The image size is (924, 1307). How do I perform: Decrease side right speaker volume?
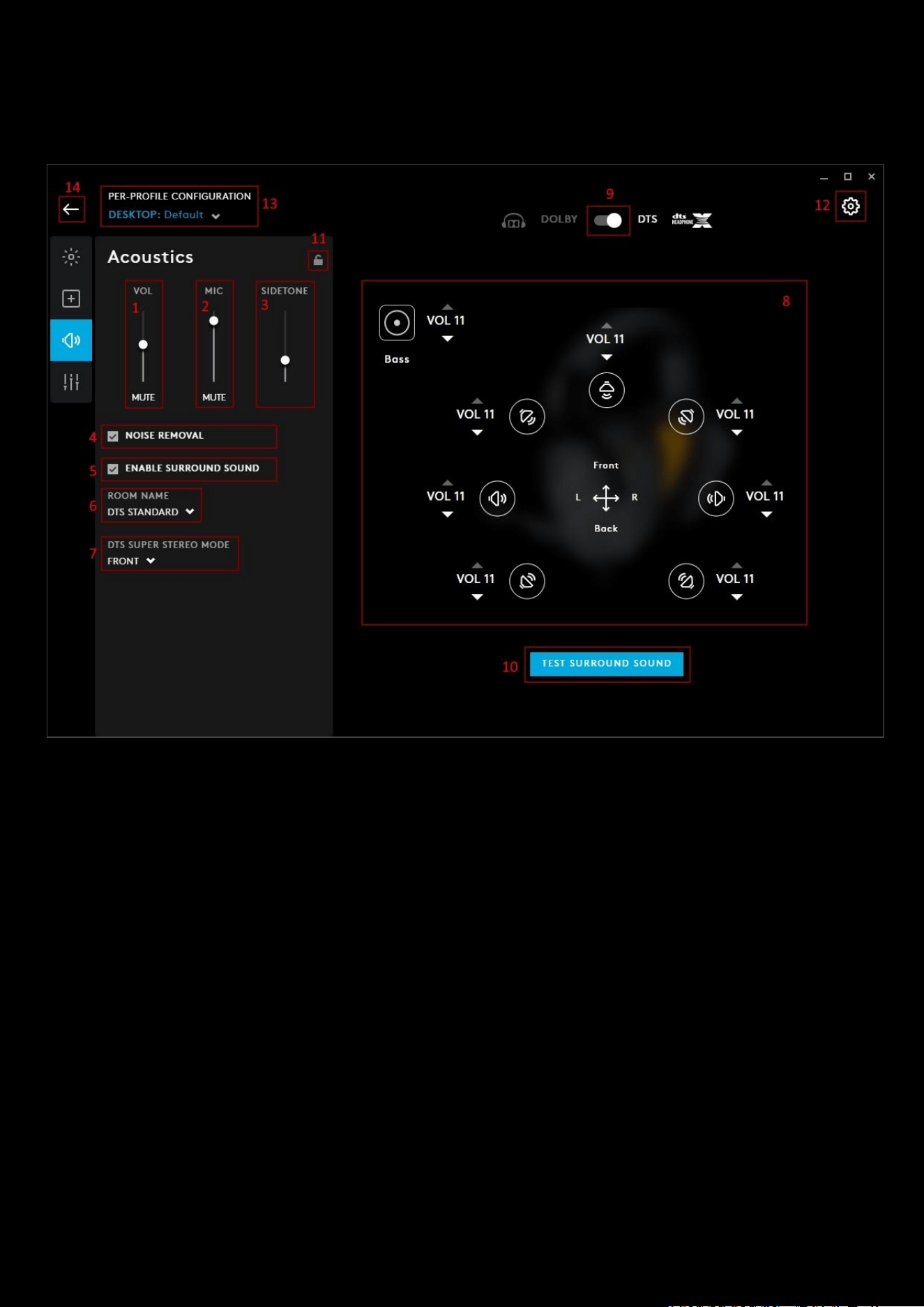(x=767, y=515)
